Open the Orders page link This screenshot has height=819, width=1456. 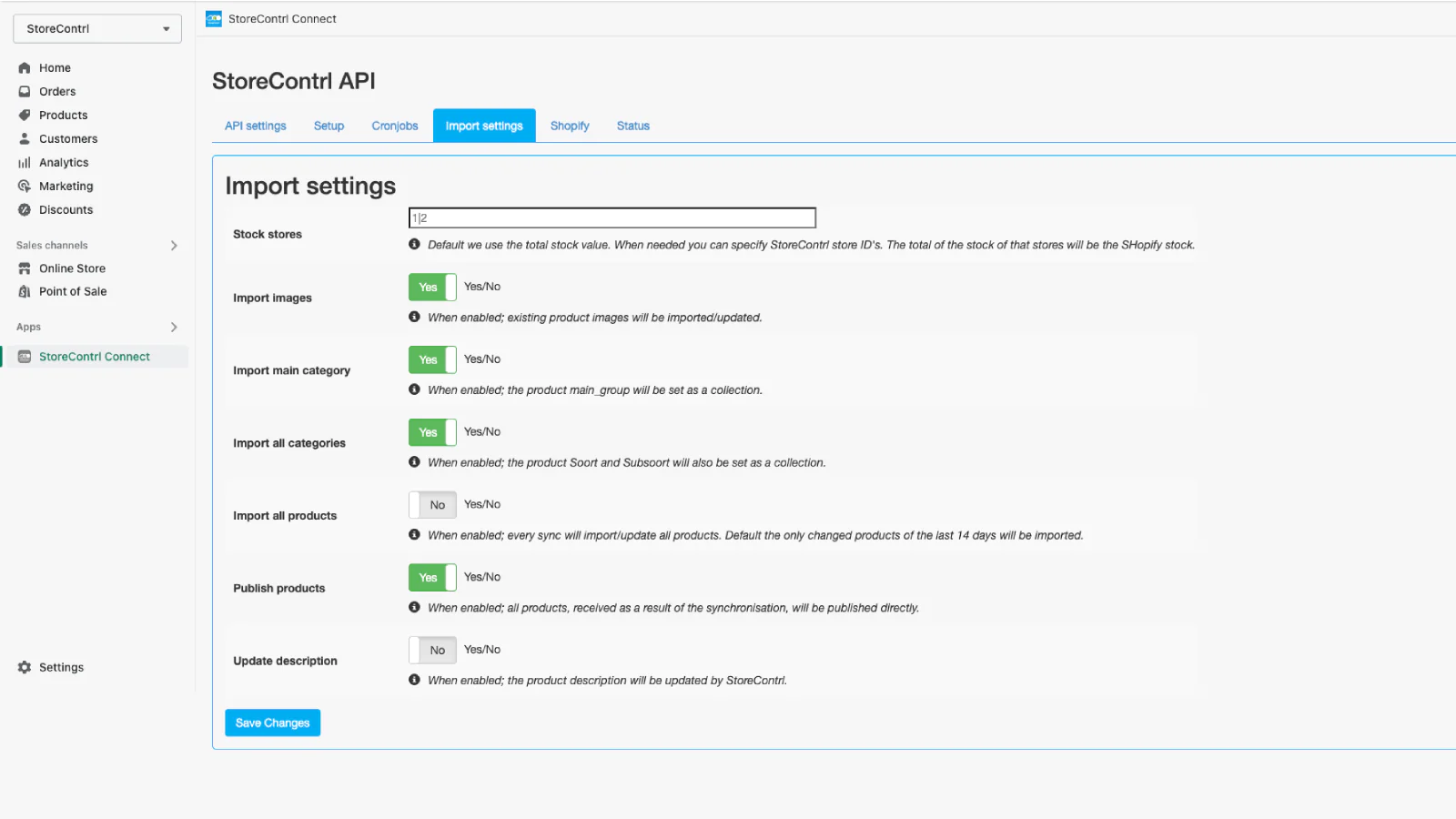(57, 92)
